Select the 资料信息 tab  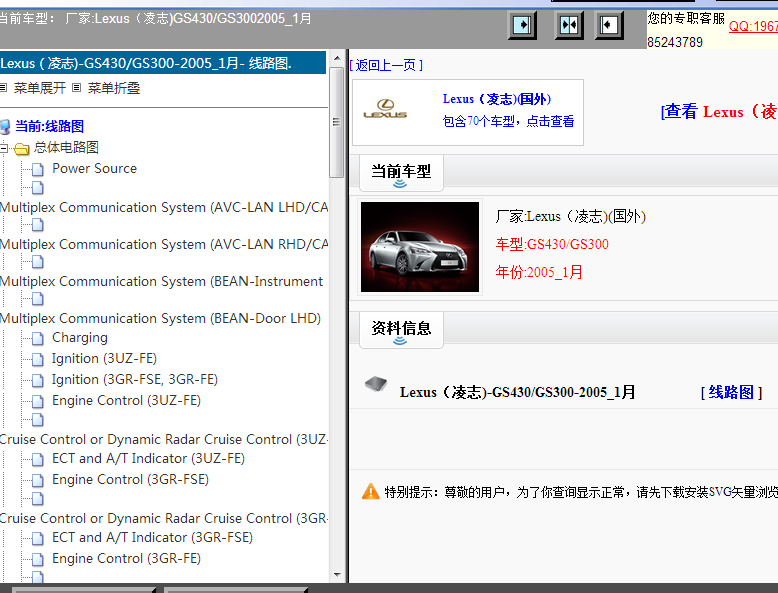click(401, 329)
